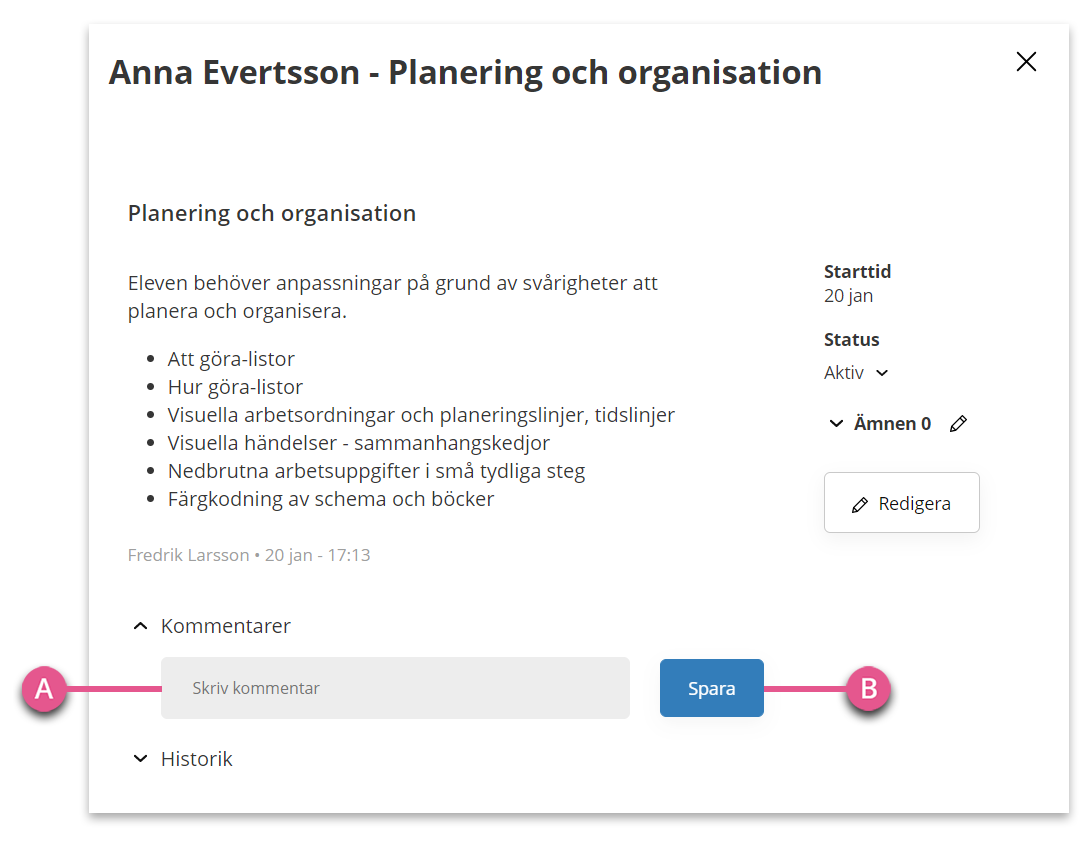Open the Aktiv status dropdown arrow
1089x849 pixels.
coord(882,373)
